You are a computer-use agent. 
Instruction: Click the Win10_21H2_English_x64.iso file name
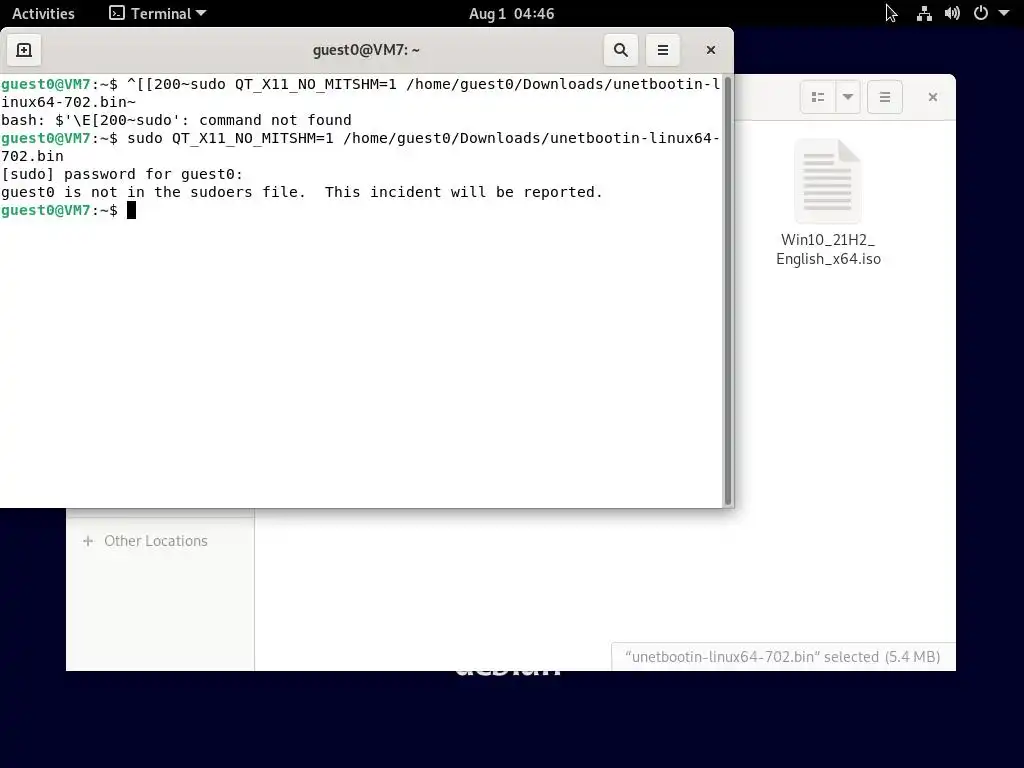click(x=828, y=249)
